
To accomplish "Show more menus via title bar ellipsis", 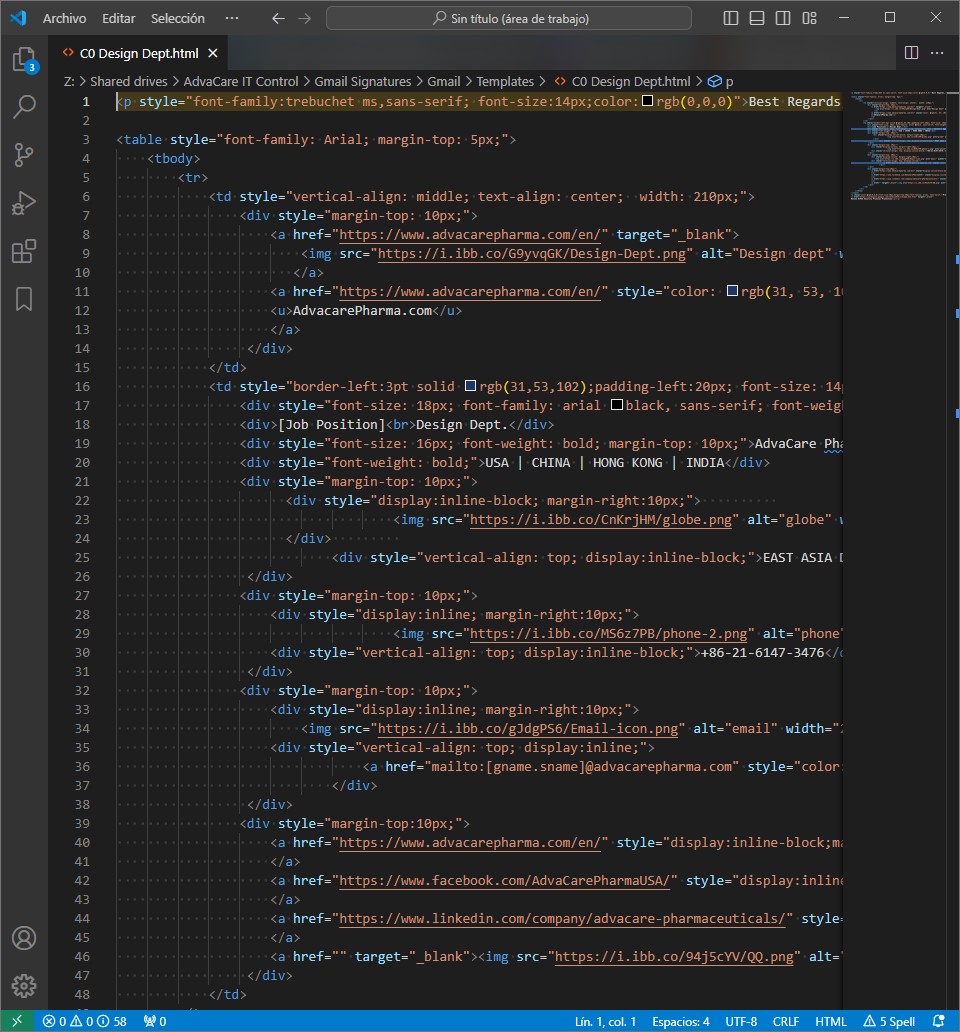I will point(232,18).
